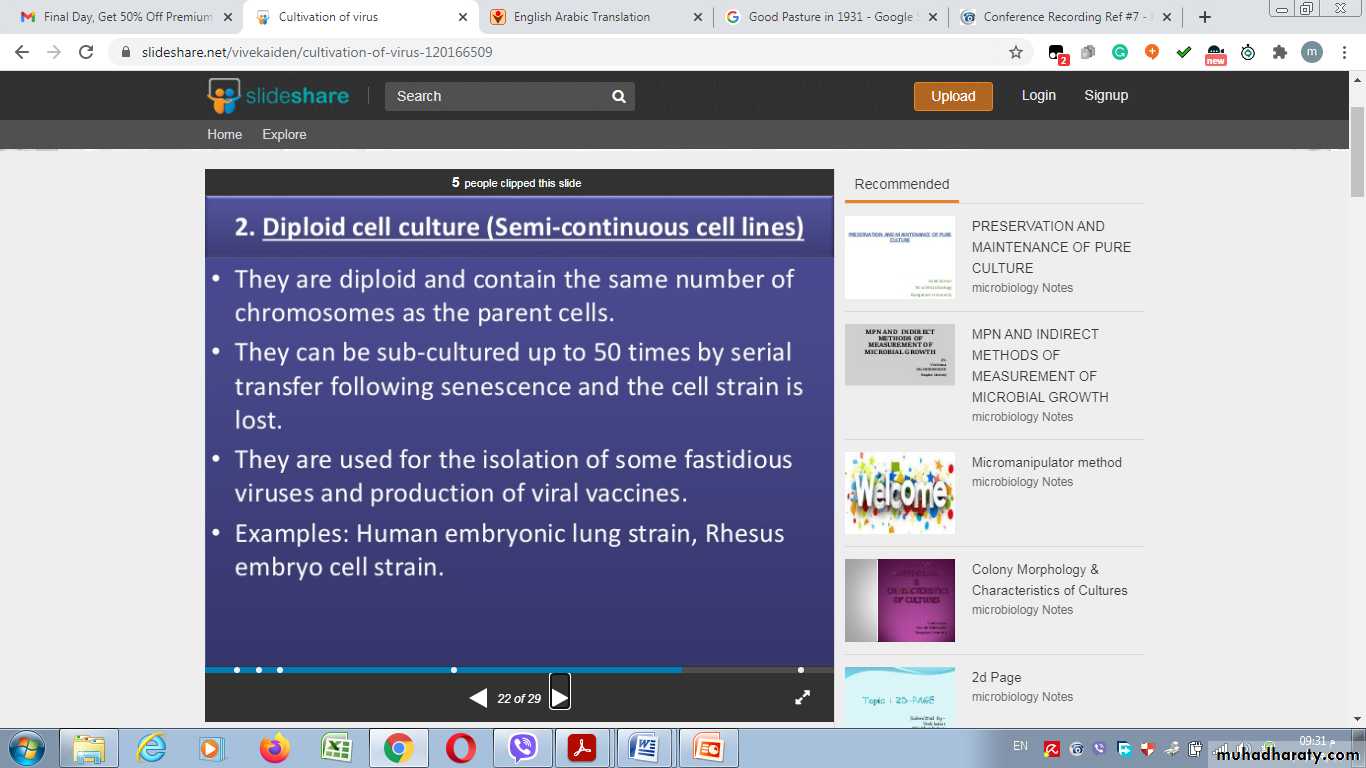Image resolution: width=1366 pixels, height=768 pixels.
Task: Click the orange Upload button
Action: (953, 96)
